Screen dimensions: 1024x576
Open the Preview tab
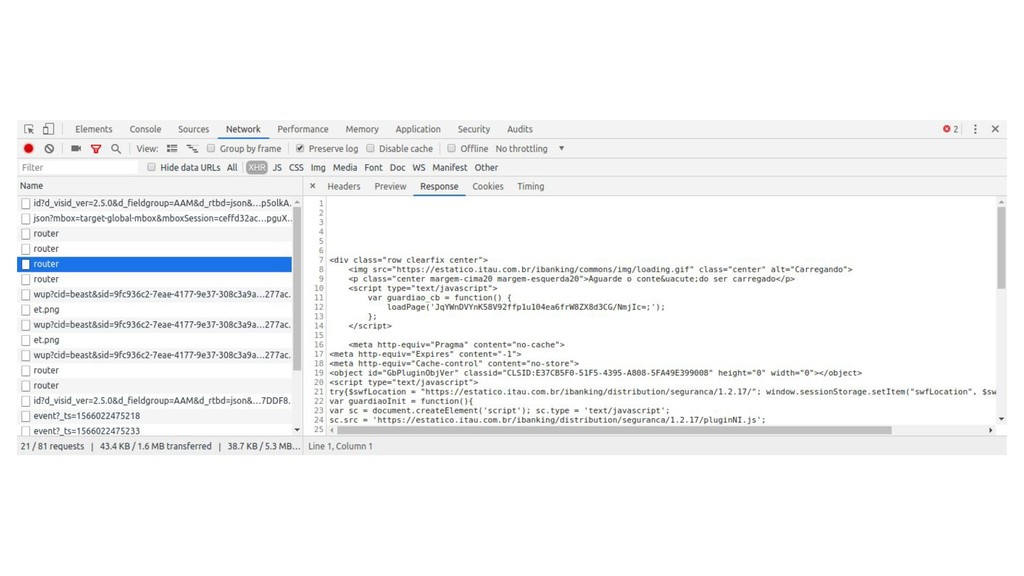pos(390,187)
